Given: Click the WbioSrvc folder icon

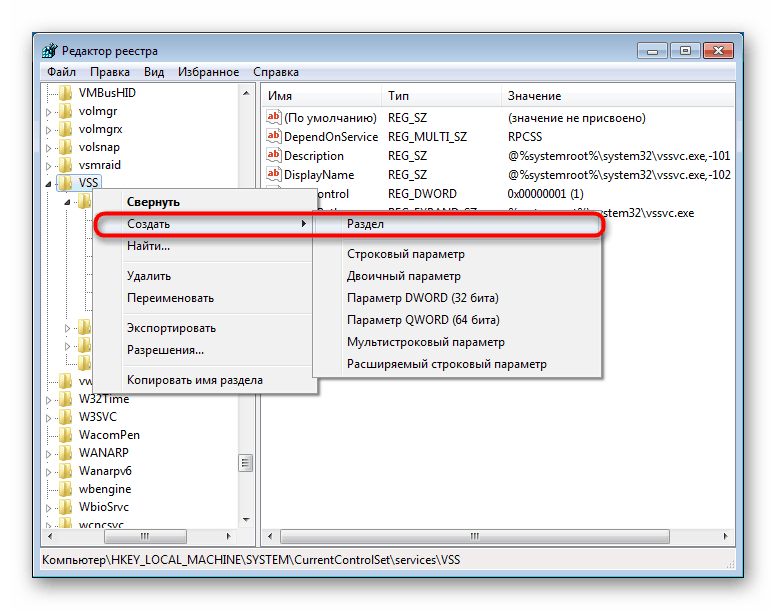Looking at the screenshot, I should point(65,507).
